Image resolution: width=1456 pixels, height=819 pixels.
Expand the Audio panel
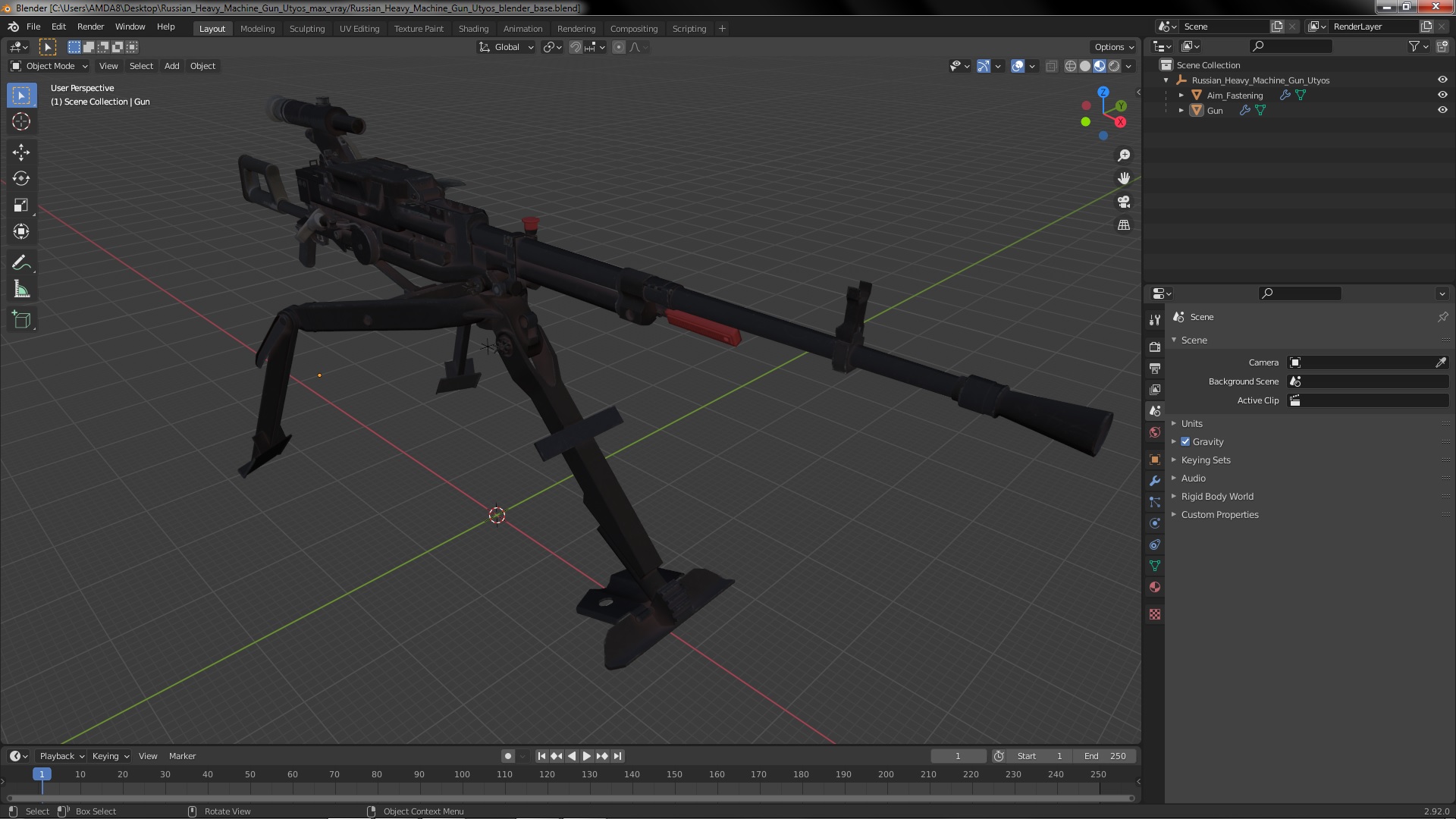(1193, 478)
